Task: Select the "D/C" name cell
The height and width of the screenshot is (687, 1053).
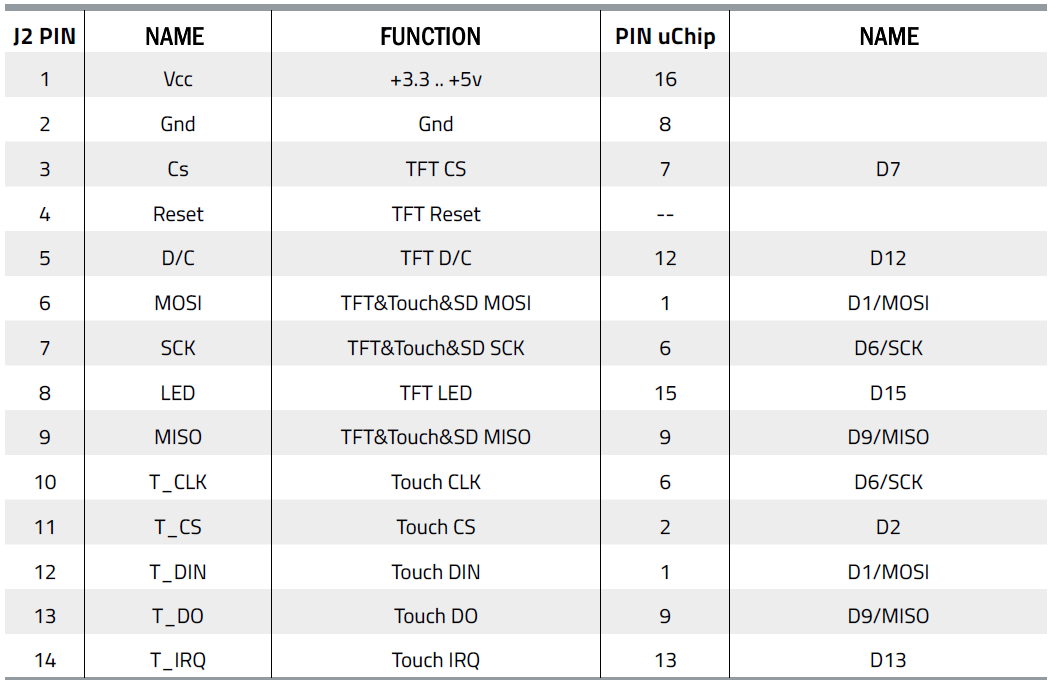Action: pyautogui.click(x=178, y=258)
